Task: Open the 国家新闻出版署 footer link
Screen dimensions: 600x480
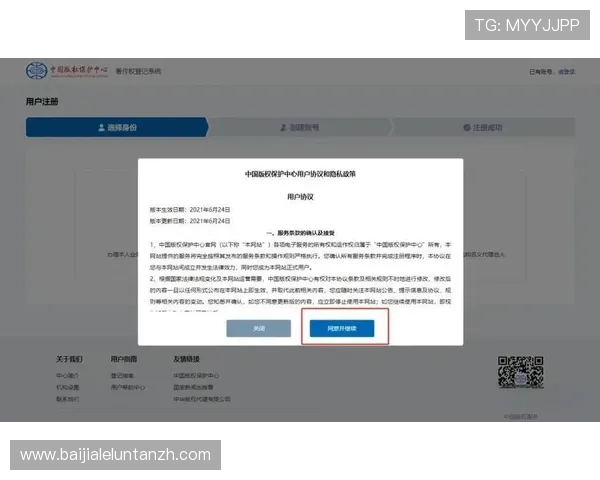Action: pos(193,387)
